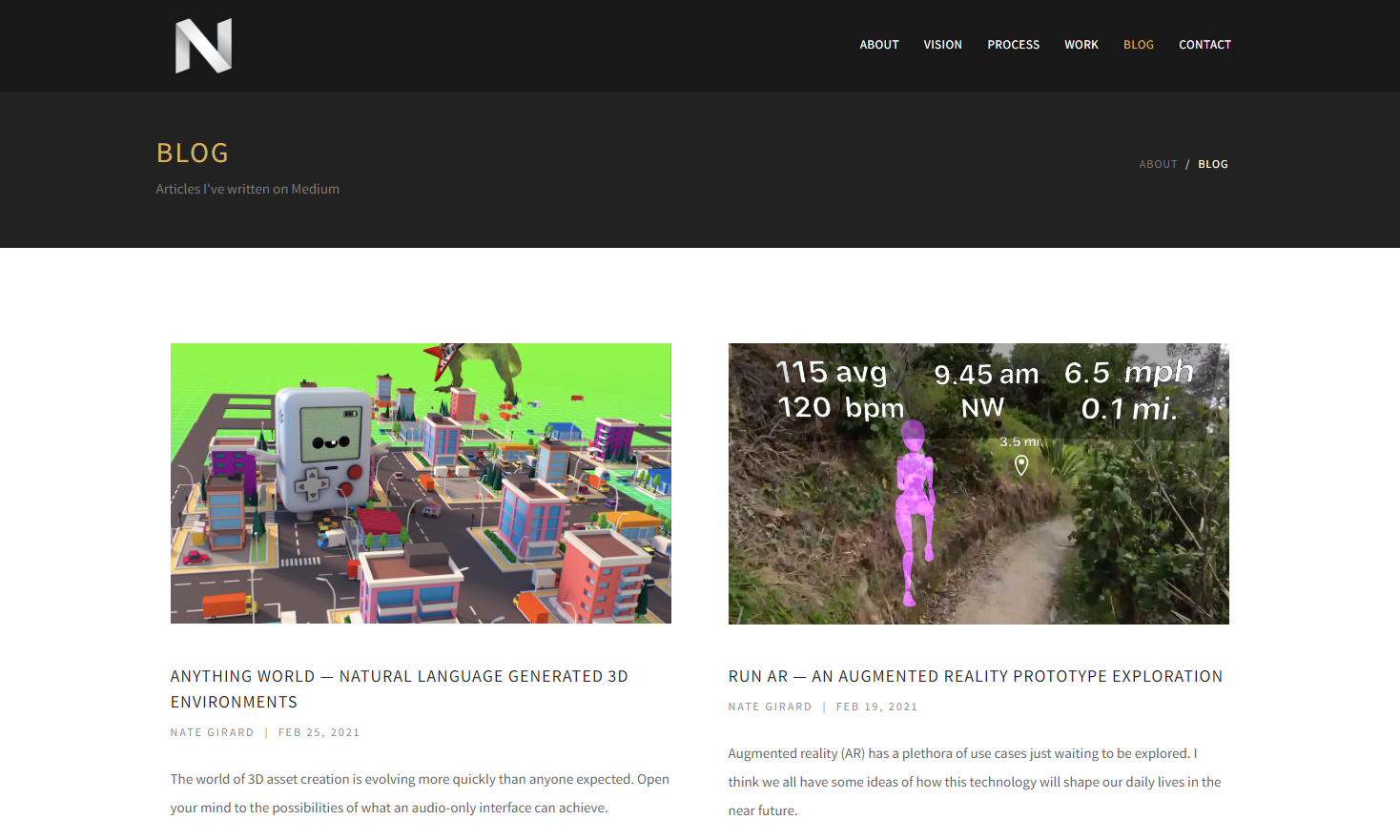Select the FEB 19, 2021 date link
The height and width of the screenshot is (840, 1400).
pos(876,707)
